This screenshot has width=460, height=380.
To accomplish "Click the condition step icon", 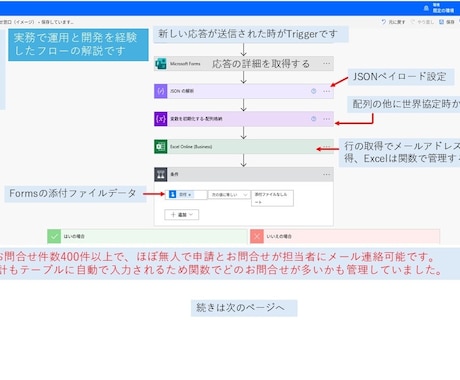I will click(161, 174).
